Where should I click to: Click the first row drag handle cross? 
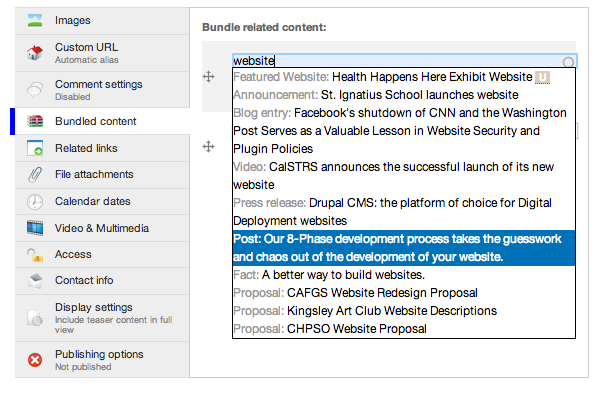[209, 77]
